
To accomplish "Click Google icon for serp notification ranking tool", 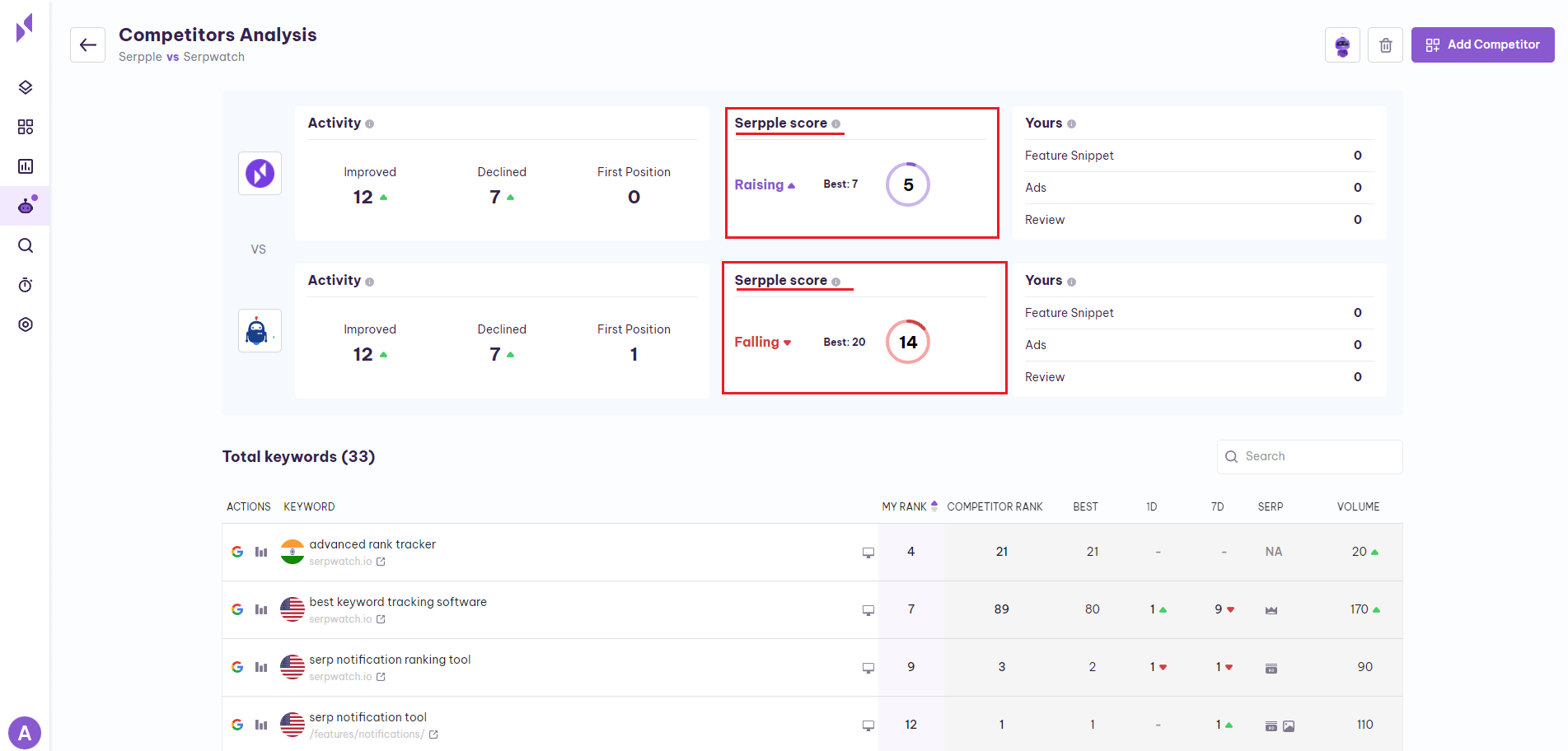I will pos(237,667).
